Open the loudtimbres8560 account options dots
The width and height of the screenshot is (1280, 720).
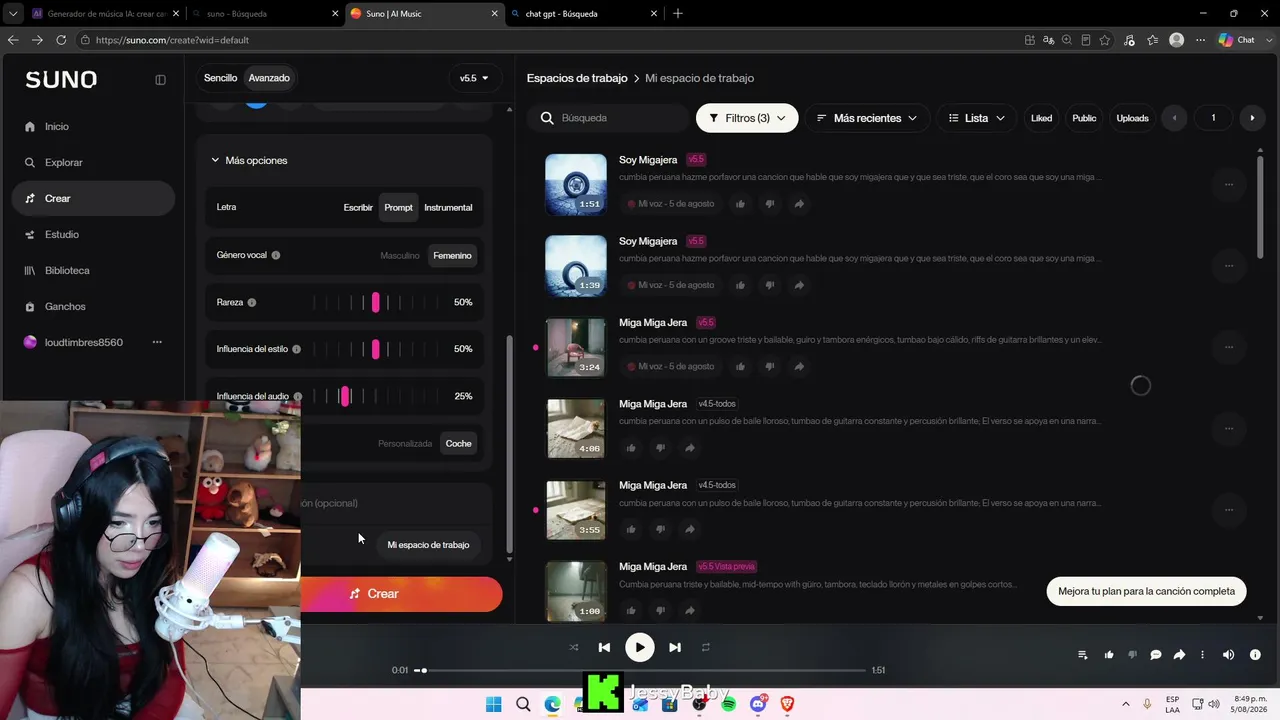click(x=157, y=343)
